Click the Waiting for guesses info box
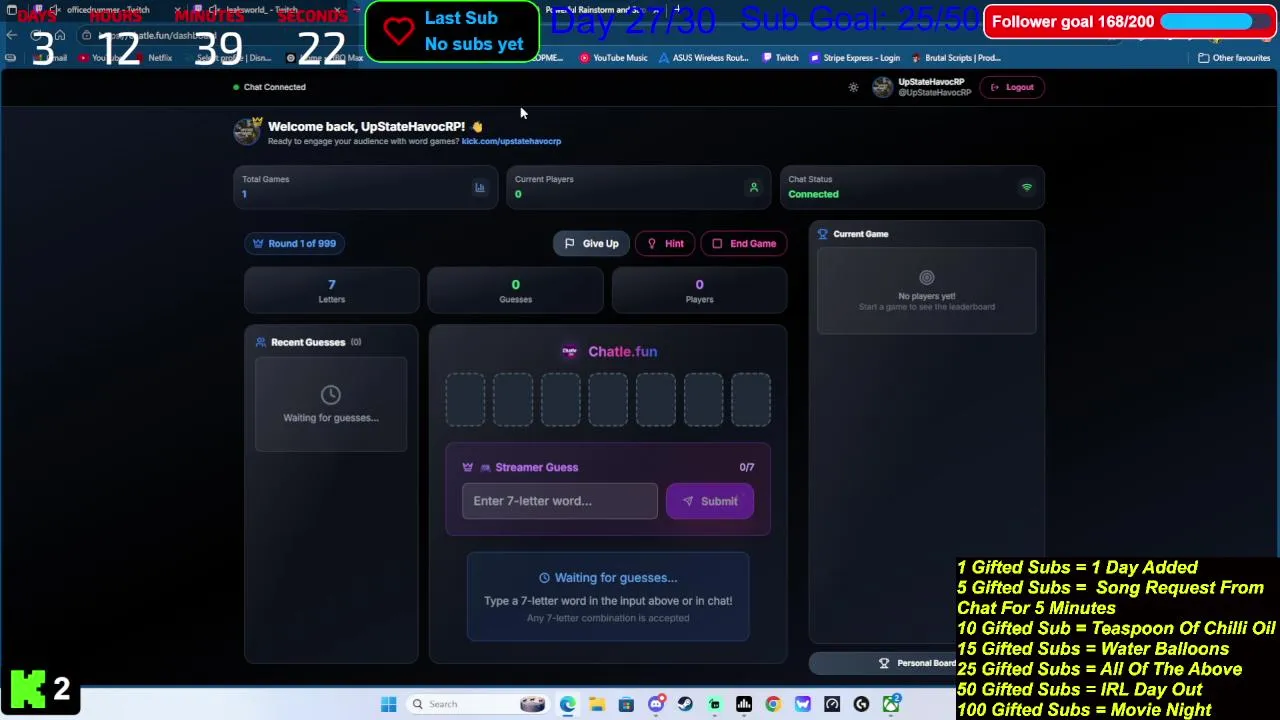The width and height of the screenshot is (1280, 720). 608,597
